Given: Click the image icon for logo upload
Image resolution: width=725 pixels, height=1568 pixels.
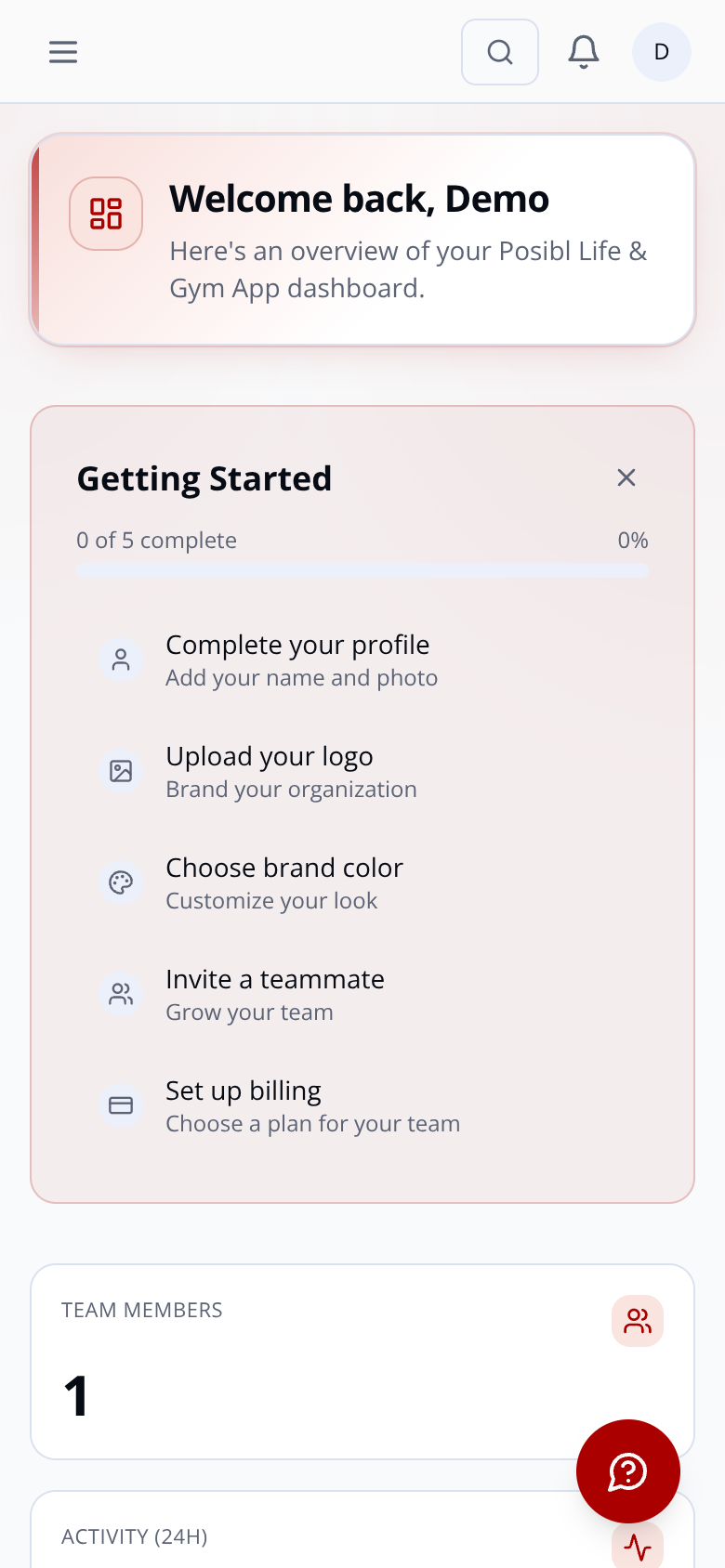Looking at the screenshot, I should [x=121, y=771].
